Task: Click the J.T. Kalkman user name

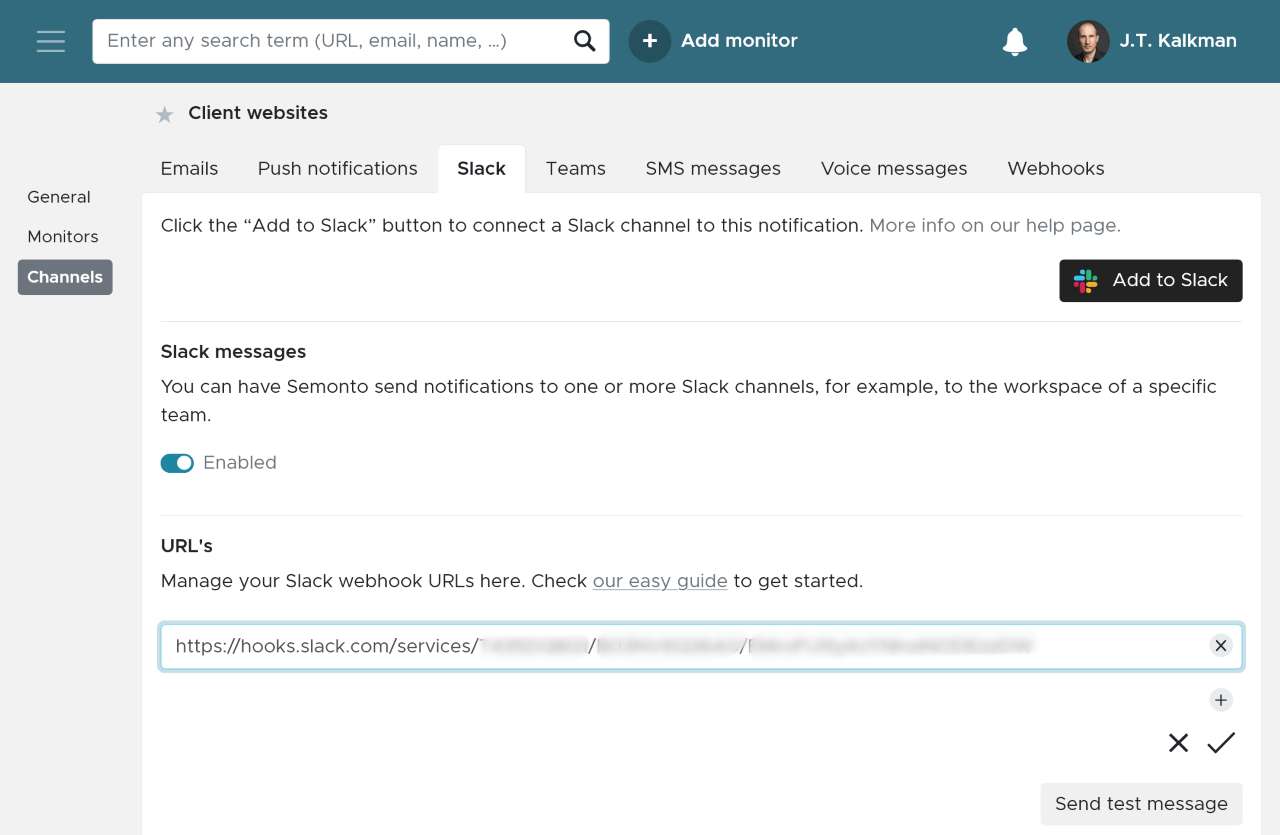Action: (x=1178, y=41)
